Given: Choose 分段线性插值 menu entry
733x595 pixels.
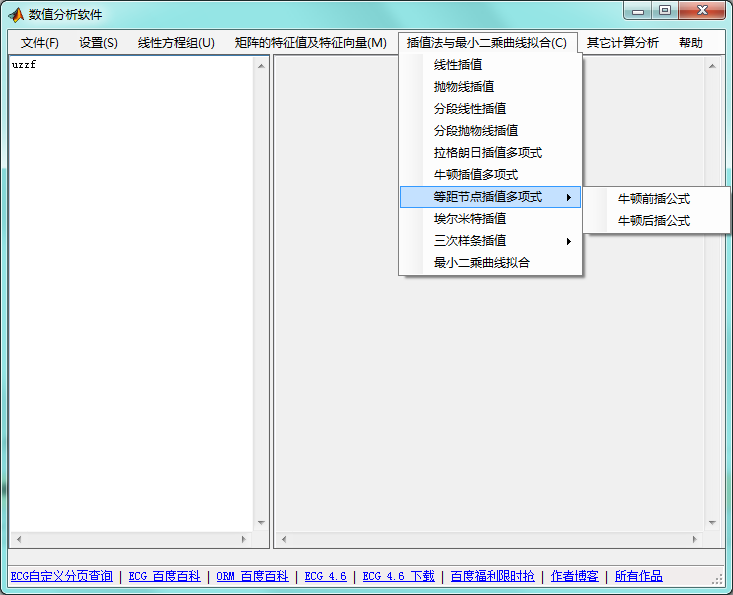Looking at the screenshot, I should pos(490,108).
